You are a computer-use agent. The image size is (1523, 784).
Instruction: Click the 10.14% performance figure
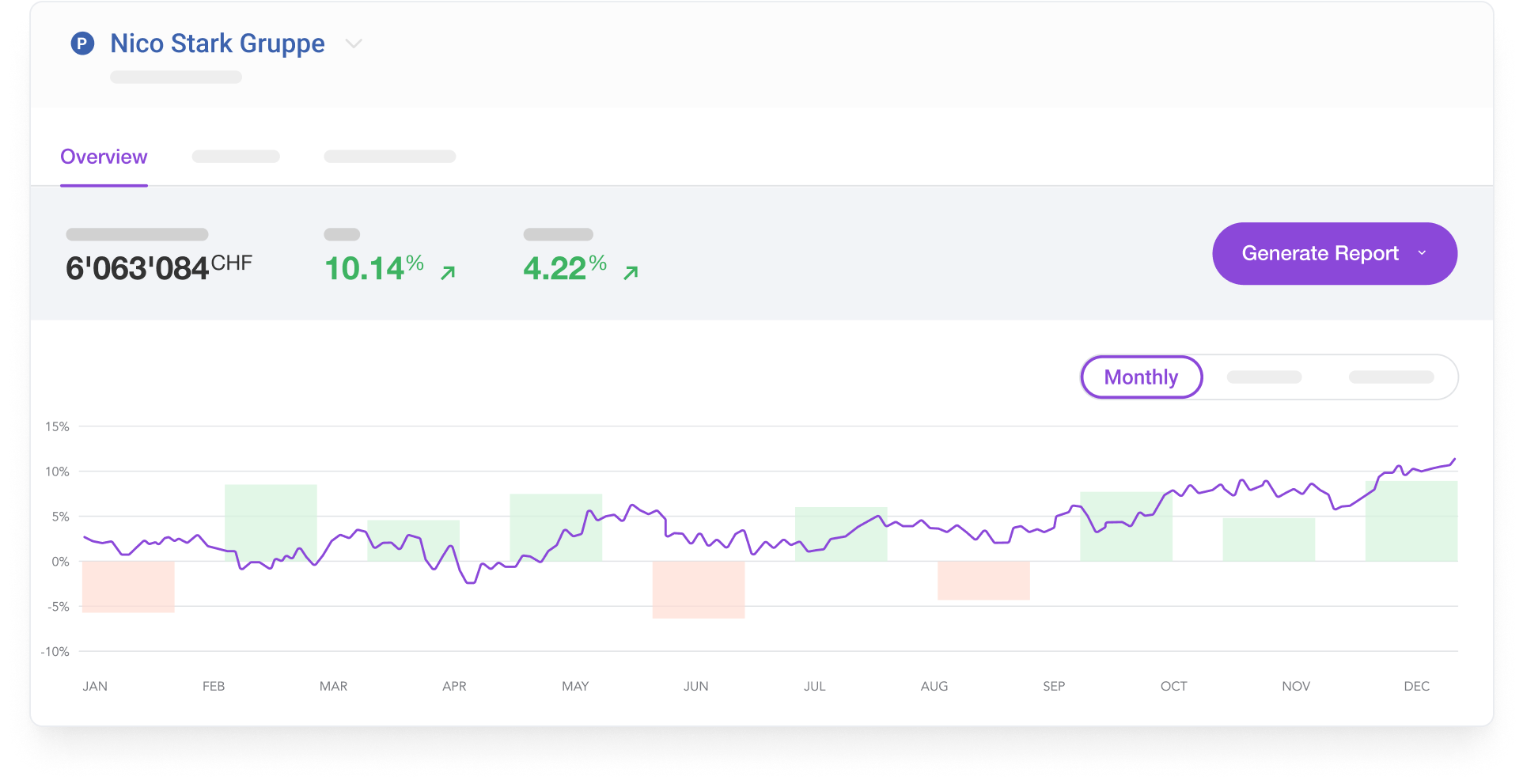click(x=373, y=268)
